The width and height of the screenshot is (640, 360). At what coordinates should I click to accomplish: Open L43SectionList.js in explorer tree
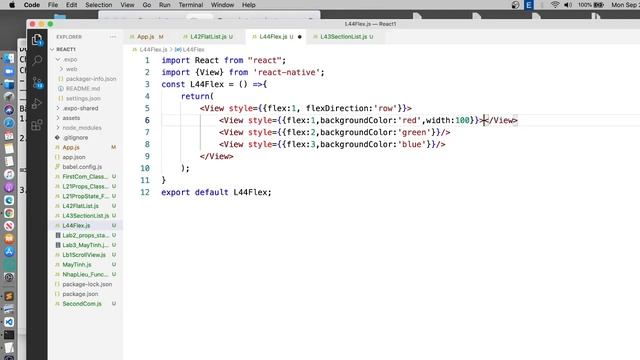click(x=86, y=216)
